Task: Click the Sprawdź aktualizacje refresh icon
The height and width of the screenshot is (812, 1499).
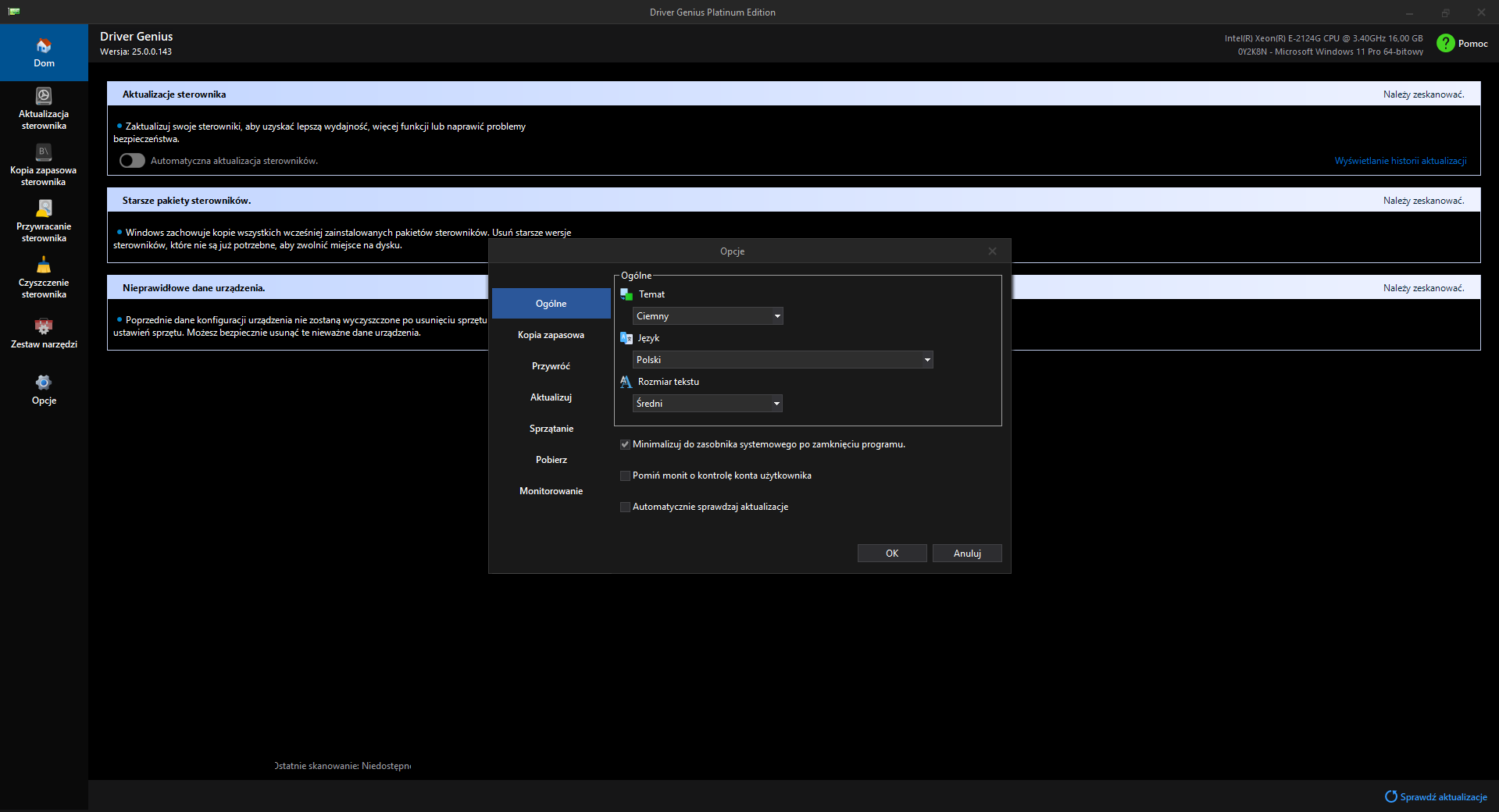Action: pyautogui.click(x=1390, y=796)
